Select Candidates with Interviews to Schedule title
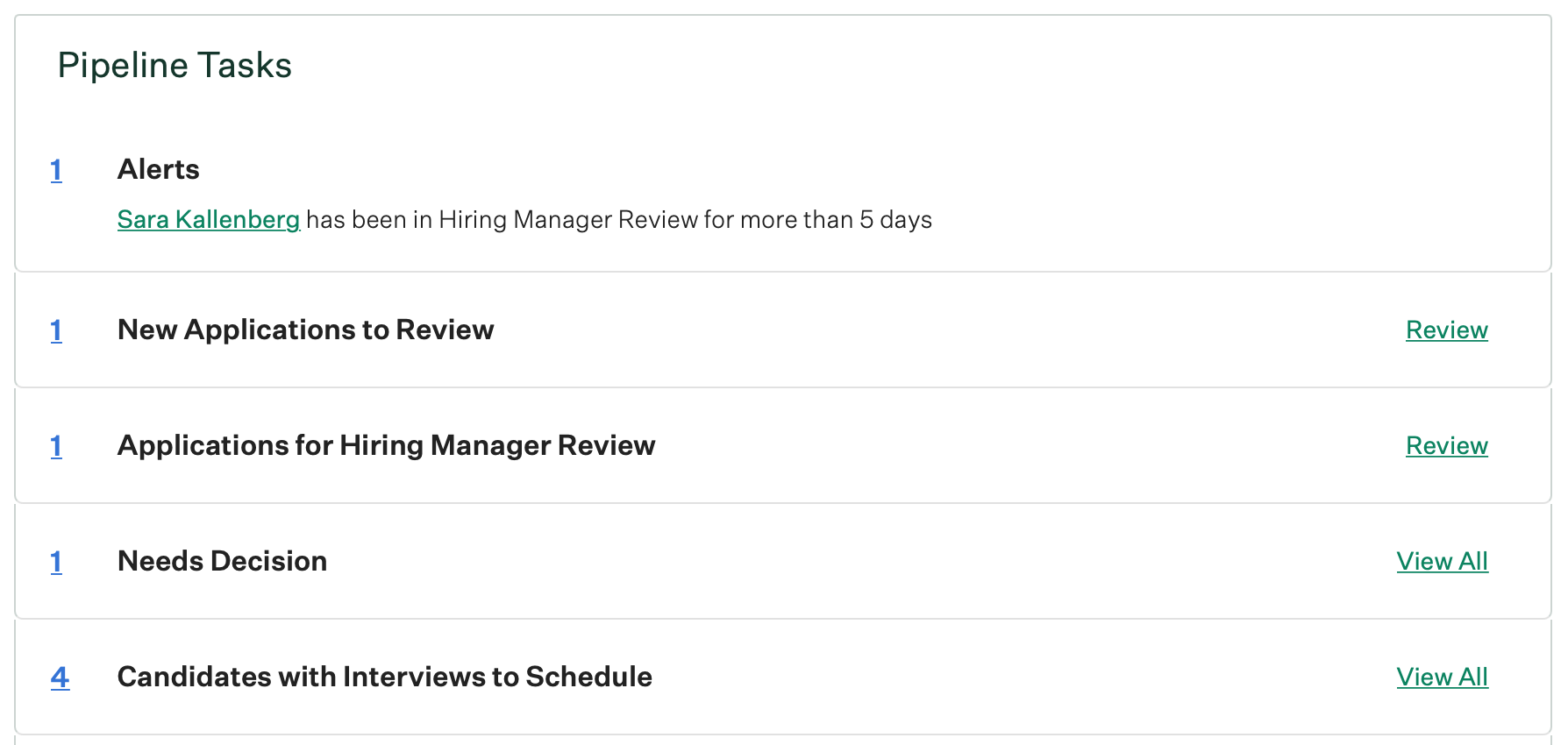The height and width of the screenshot is (745, 1568). point(384,677)
